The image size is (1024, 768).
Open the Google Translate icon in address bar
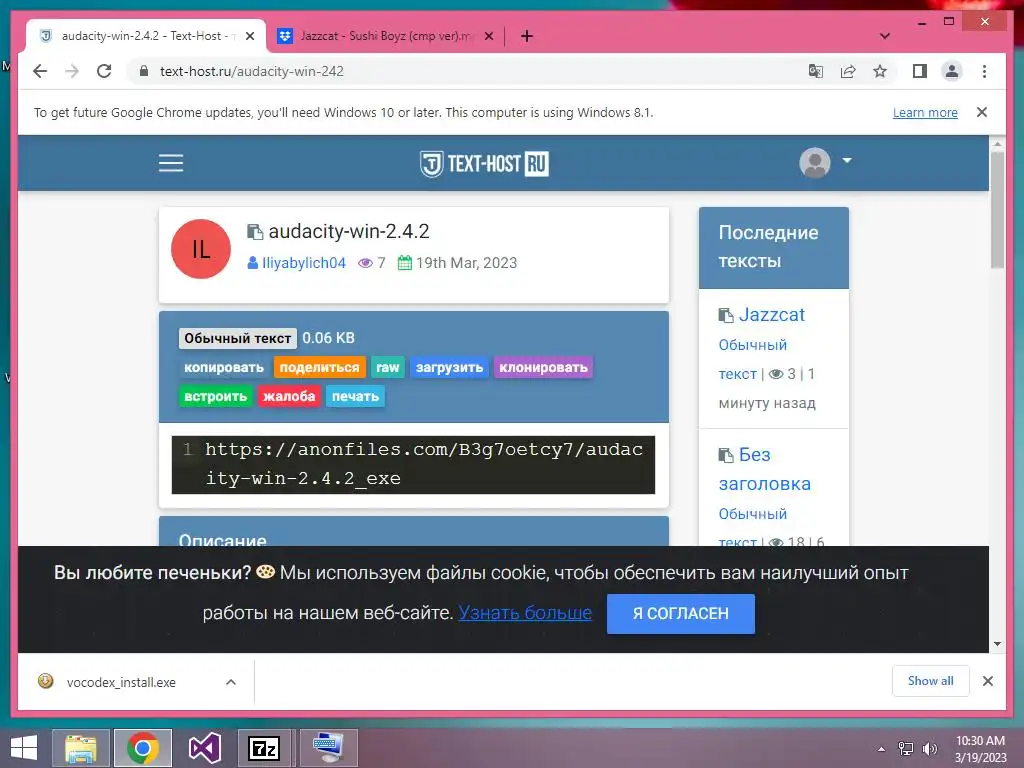click(x=816, y=71)
